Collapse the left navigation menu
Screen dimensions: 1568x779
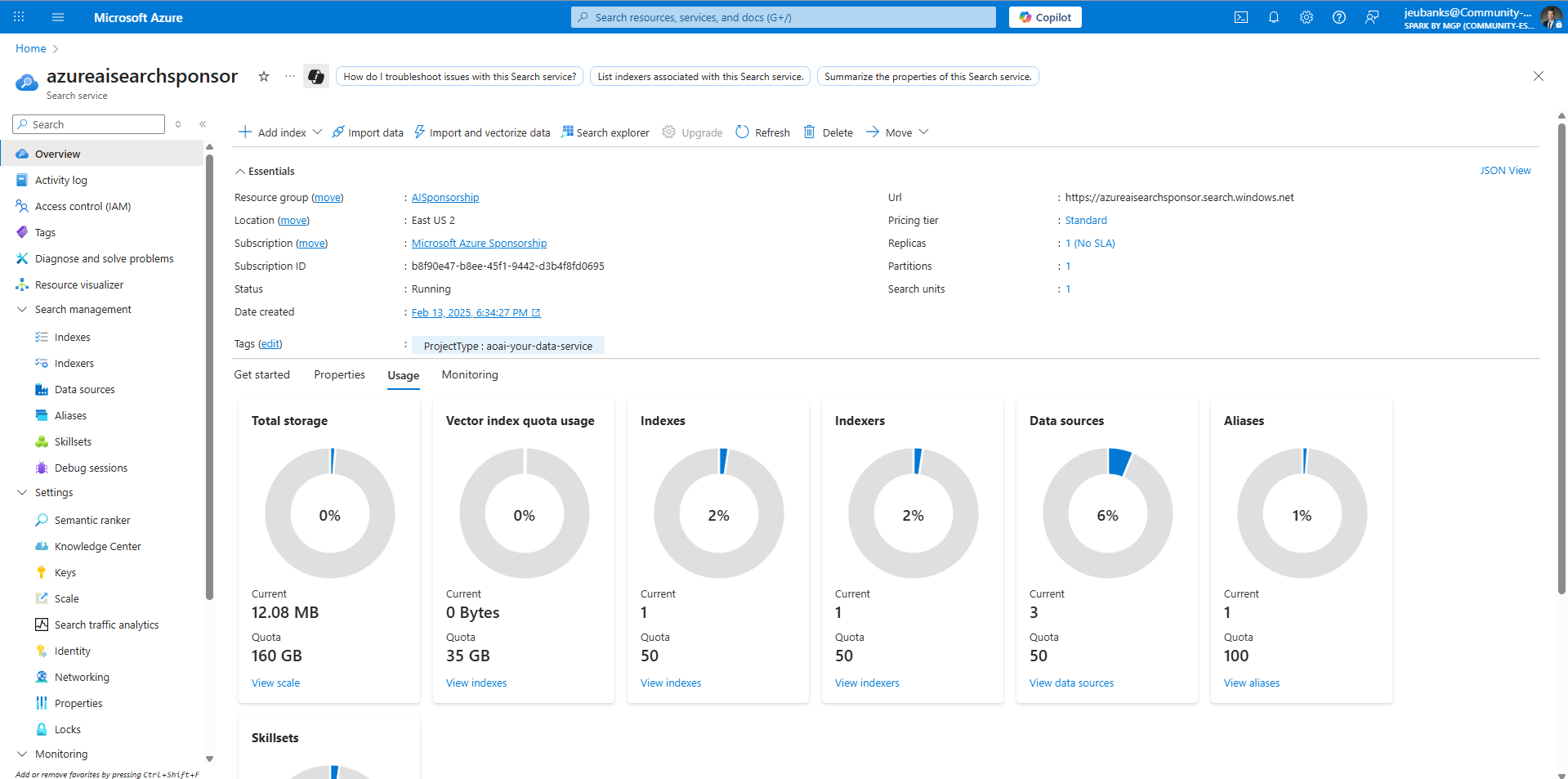pyautogui.click(x=203, y=124)
